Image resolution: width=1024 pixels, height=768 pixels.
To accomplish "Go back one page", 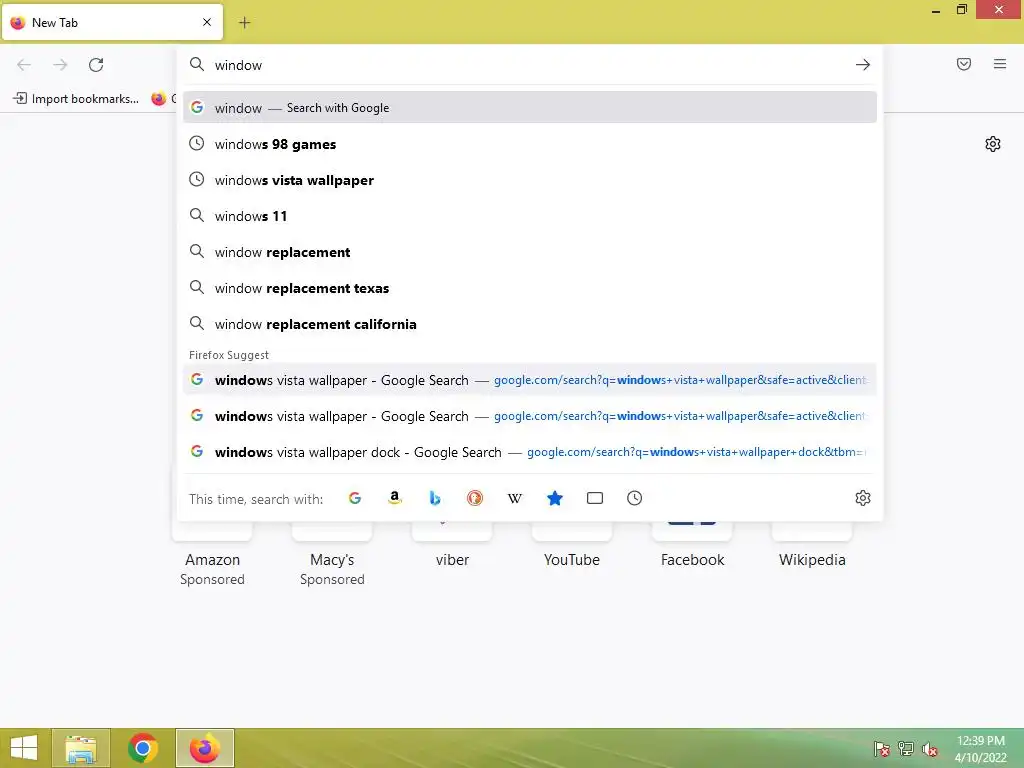I will pos(24,65).
